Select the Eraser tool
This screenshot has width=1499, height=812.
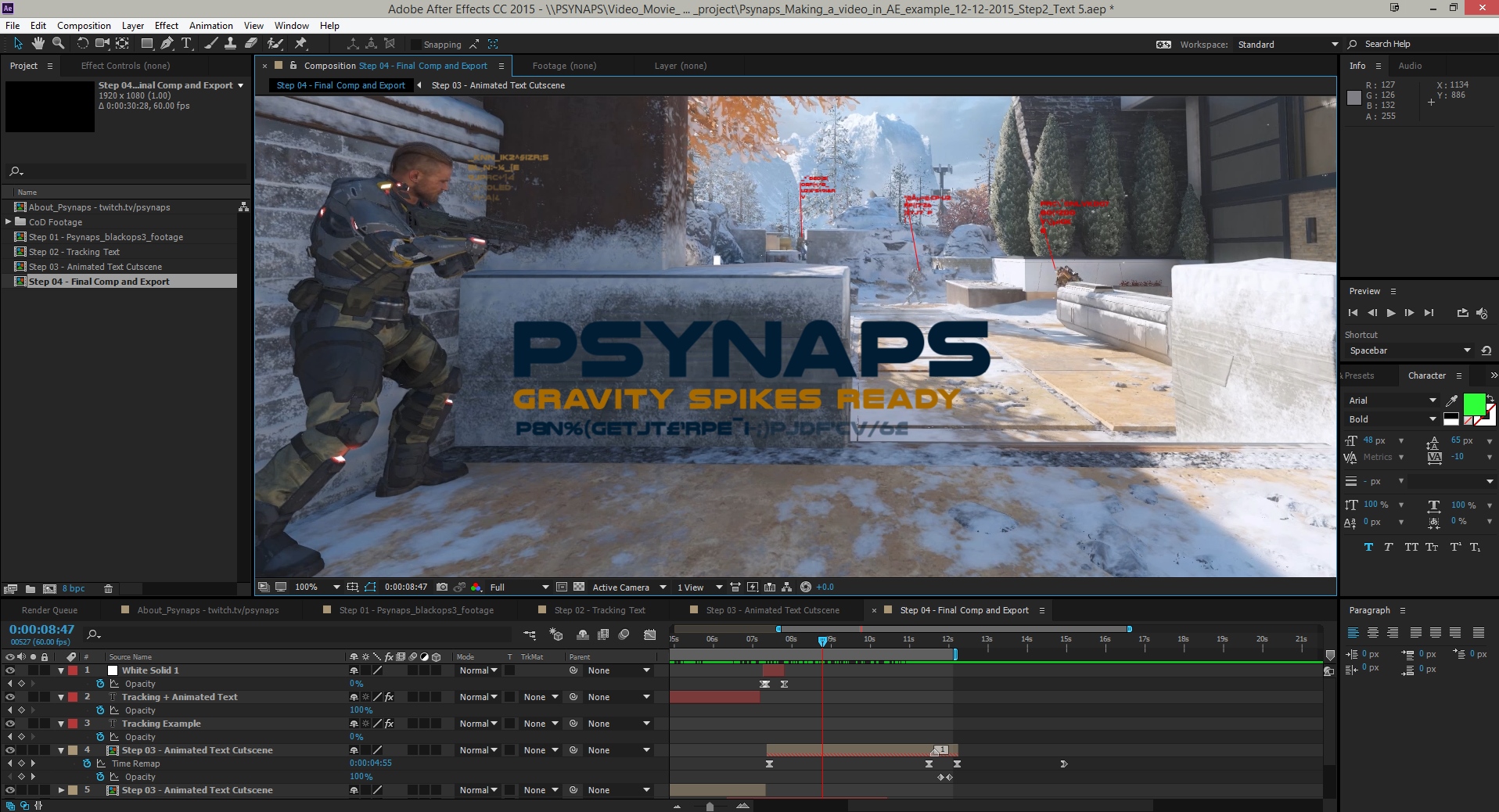click(251, 44)
